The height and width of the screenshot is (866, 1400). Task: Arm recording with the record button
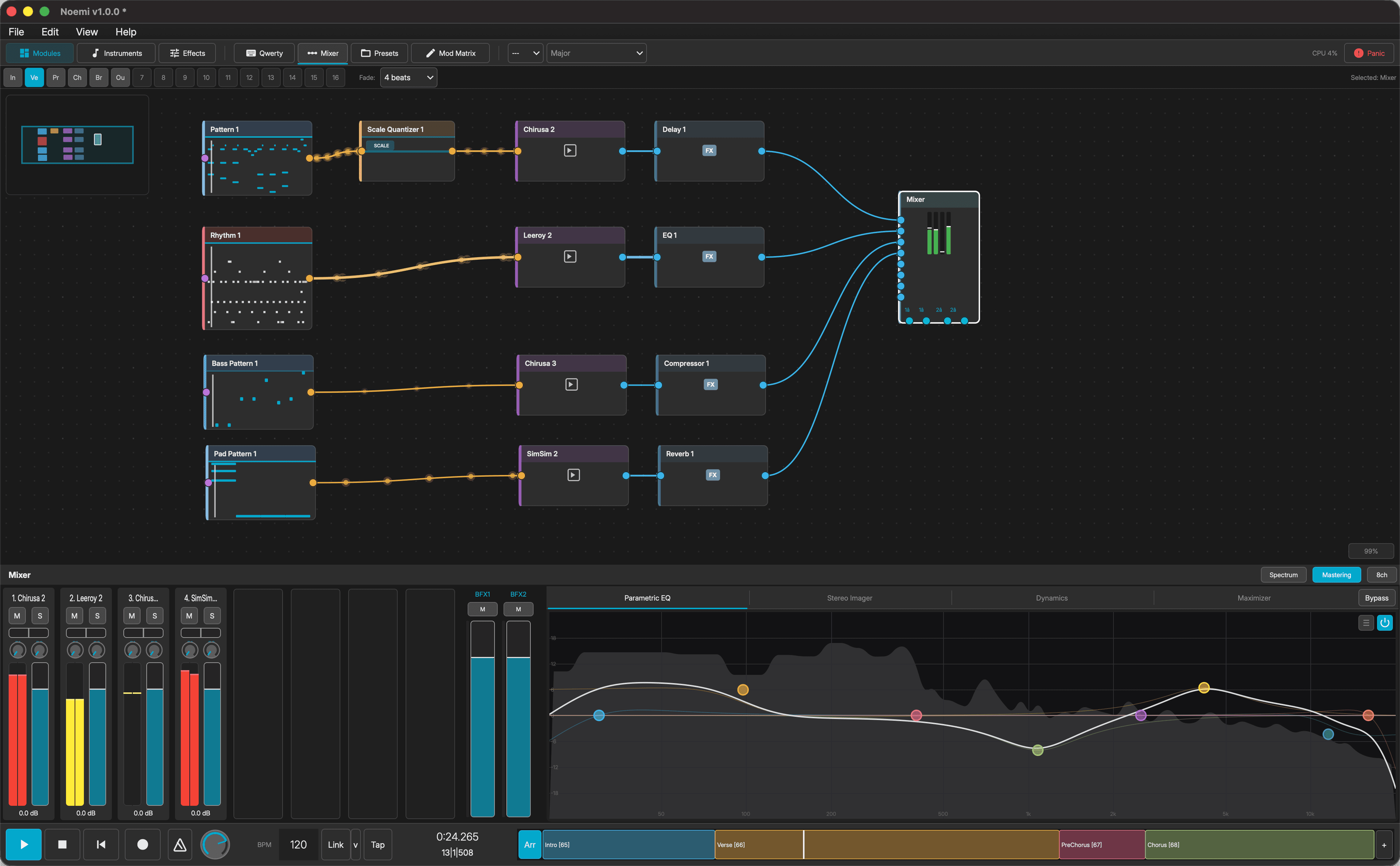click(x=143, y=844)
